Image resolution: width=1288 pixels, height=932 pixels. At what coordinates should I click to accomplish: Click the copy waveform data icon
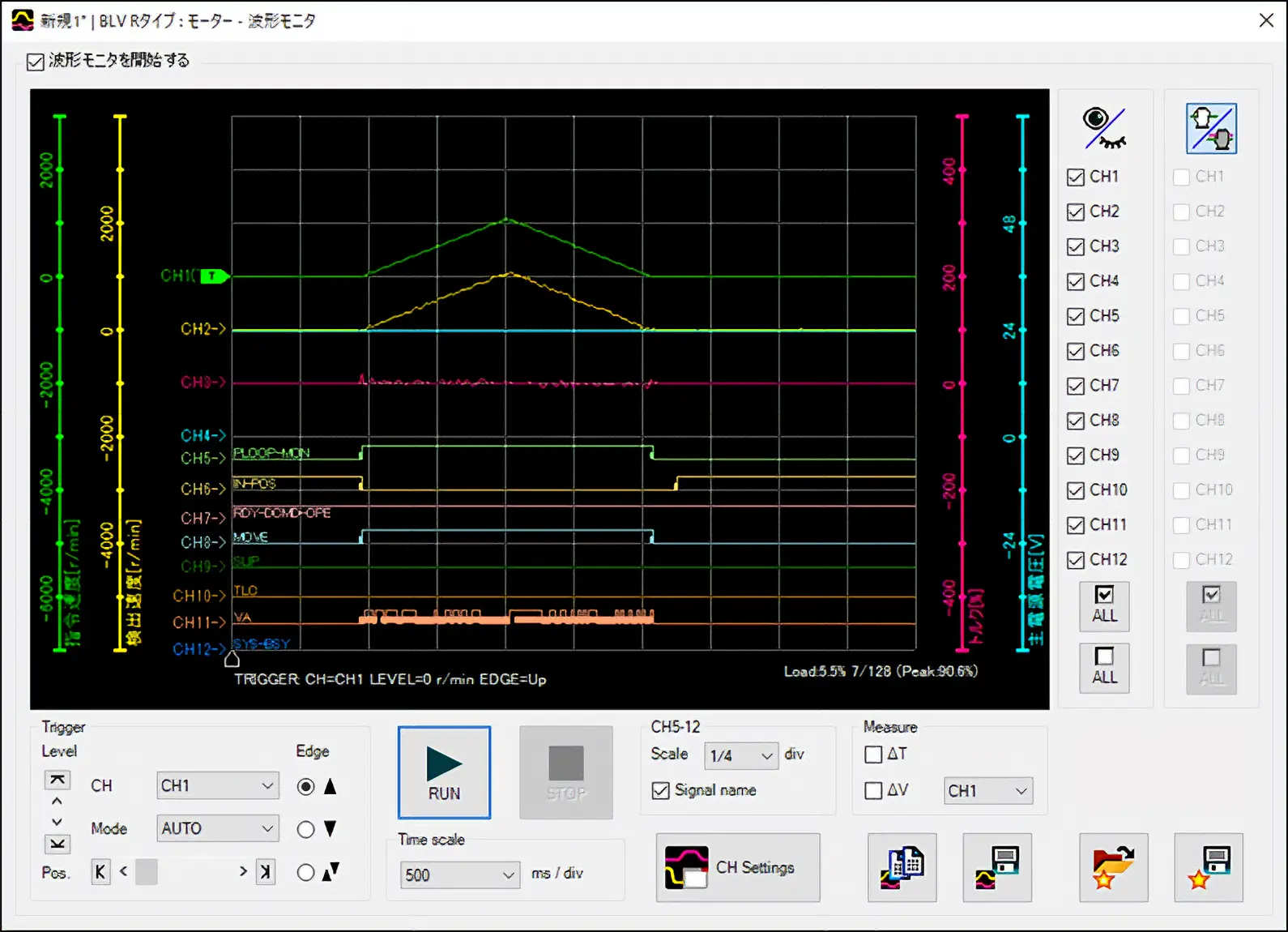[x=902, y=867]
